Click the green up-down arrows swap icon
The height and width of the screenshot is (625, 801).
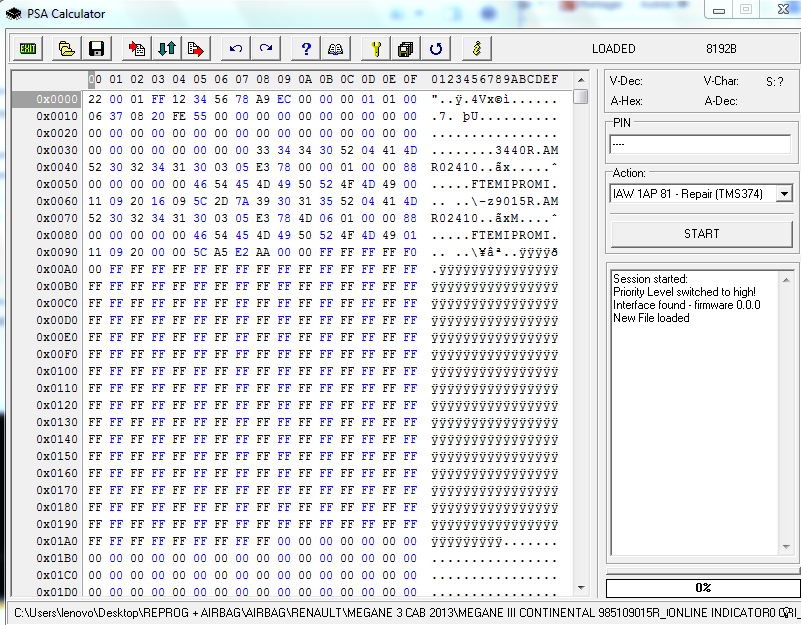(167, 49)
